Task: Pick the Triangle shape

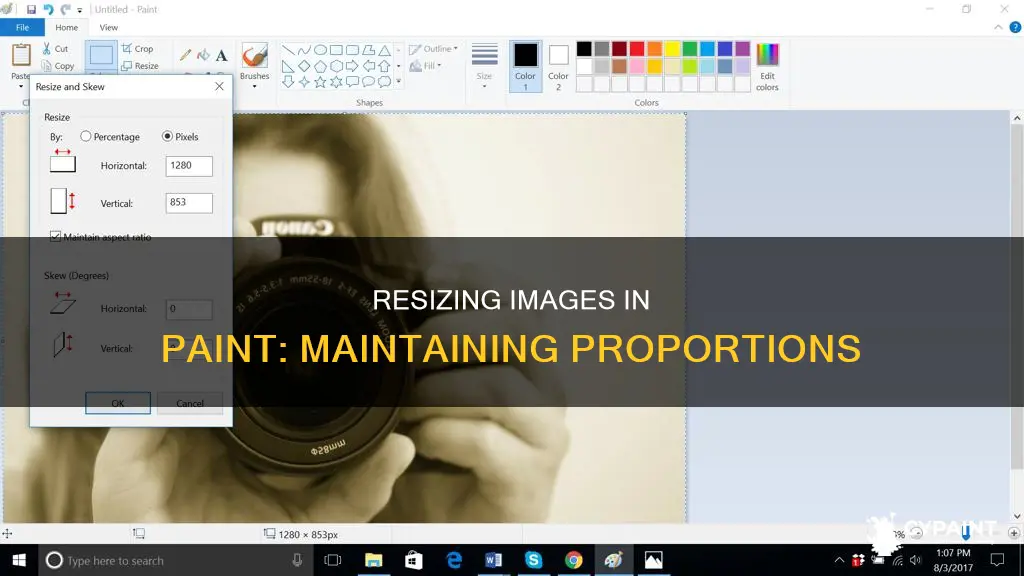Action: tap(385, 50)
